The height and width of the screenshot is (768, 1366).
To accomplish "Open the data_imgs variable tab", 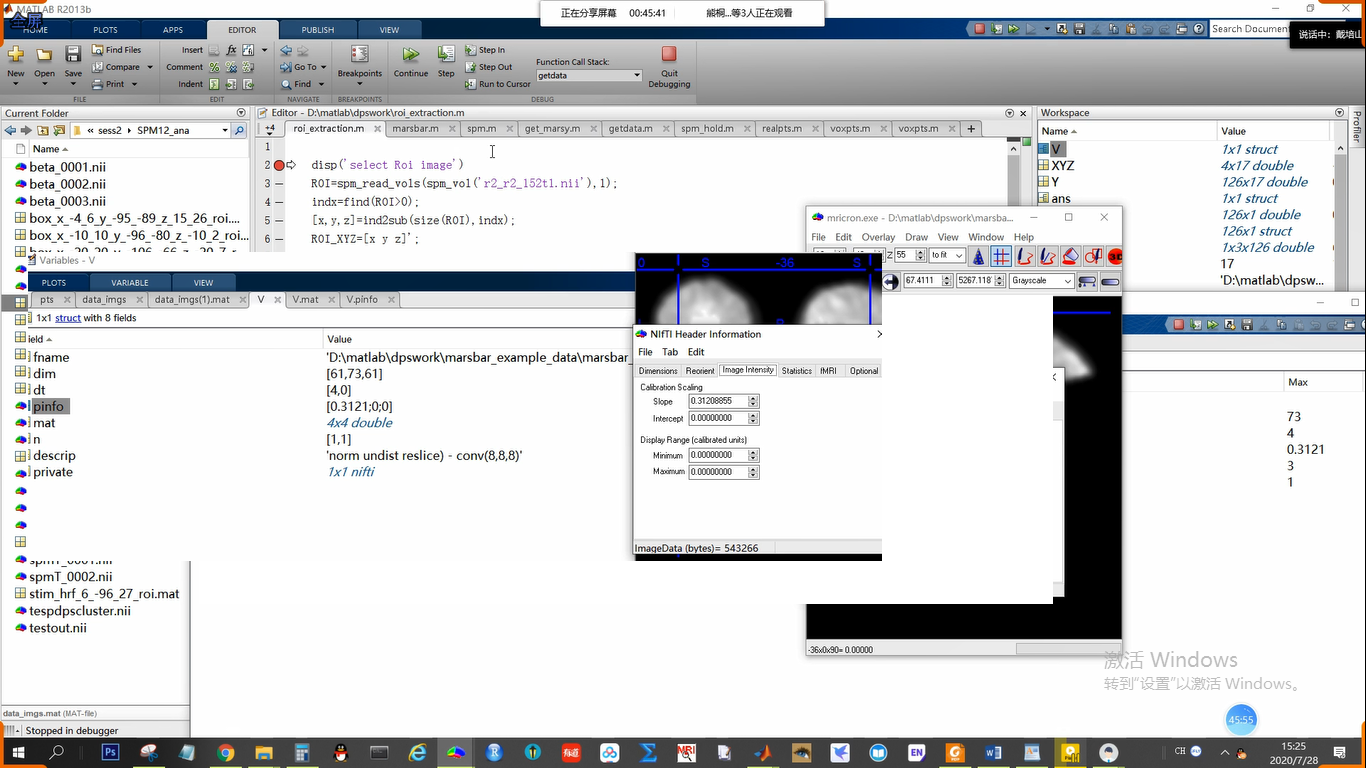I will [104, 299].
